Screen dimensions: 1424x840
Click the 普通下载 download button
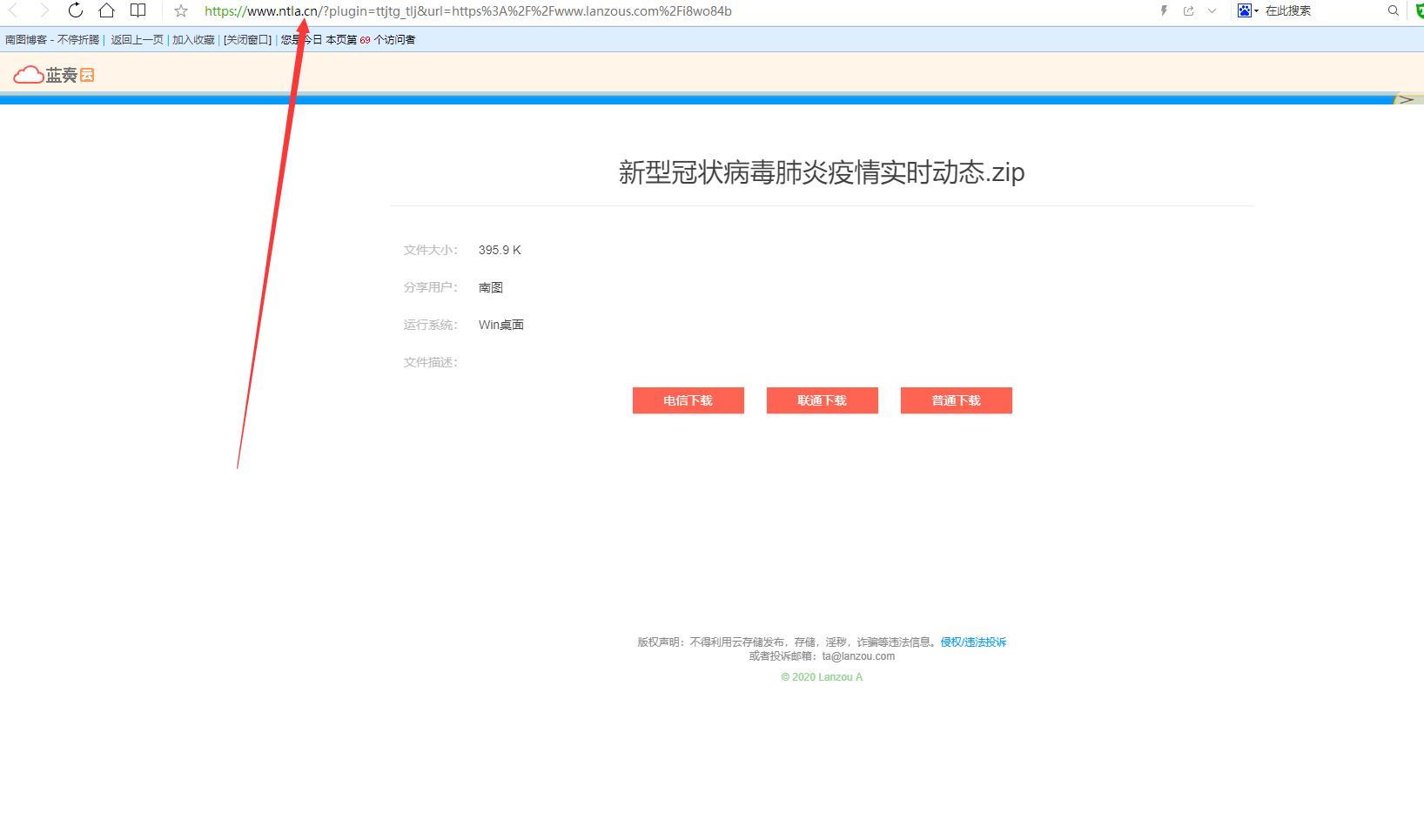pos(956,400)
